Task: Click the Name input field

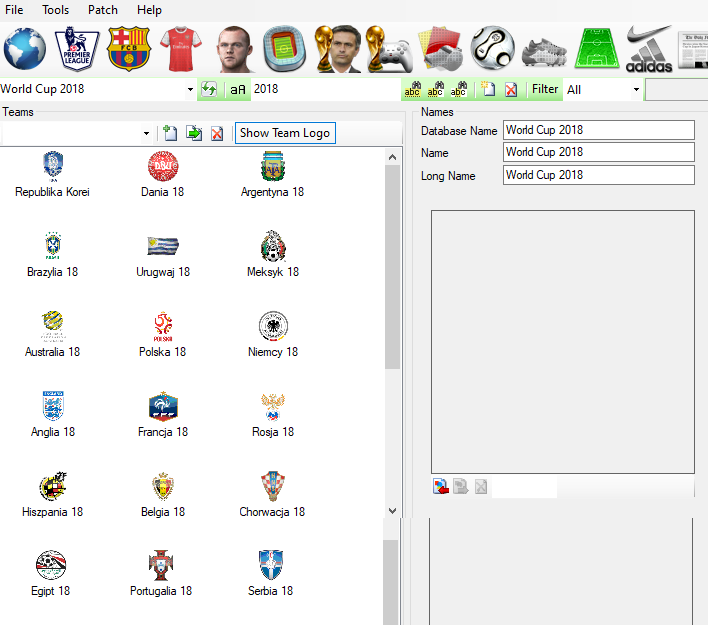Action: coord(599,152)
